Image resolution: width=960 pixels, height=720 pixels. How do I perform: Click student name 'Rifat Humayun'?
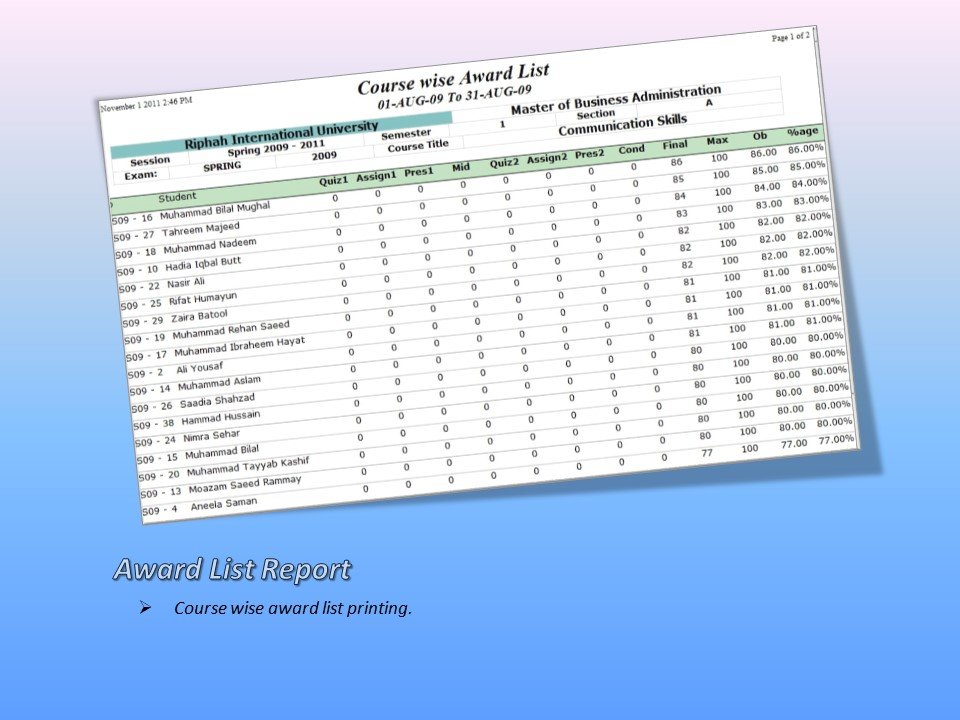click(203, 299)
